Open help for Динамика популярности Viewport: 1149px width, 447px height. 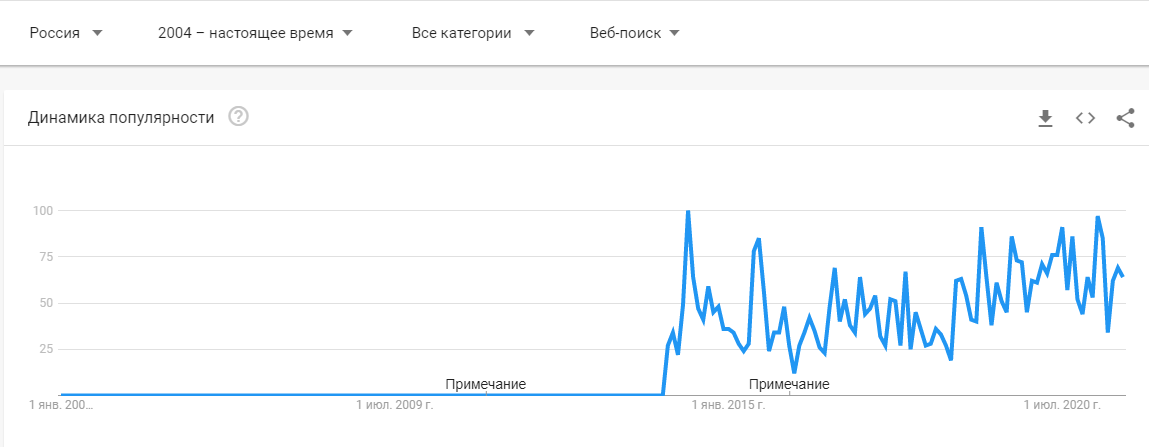click(238, 117)
